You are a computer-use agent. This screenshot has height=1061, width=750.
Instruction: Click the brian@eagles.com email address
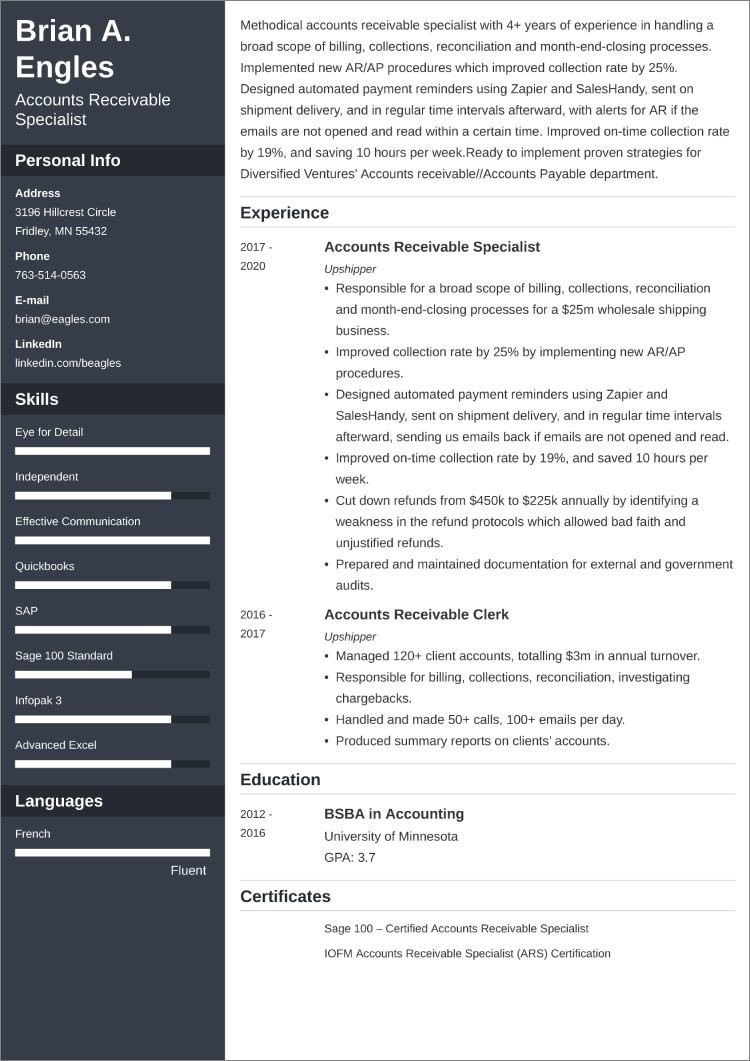tap(62, 319)
